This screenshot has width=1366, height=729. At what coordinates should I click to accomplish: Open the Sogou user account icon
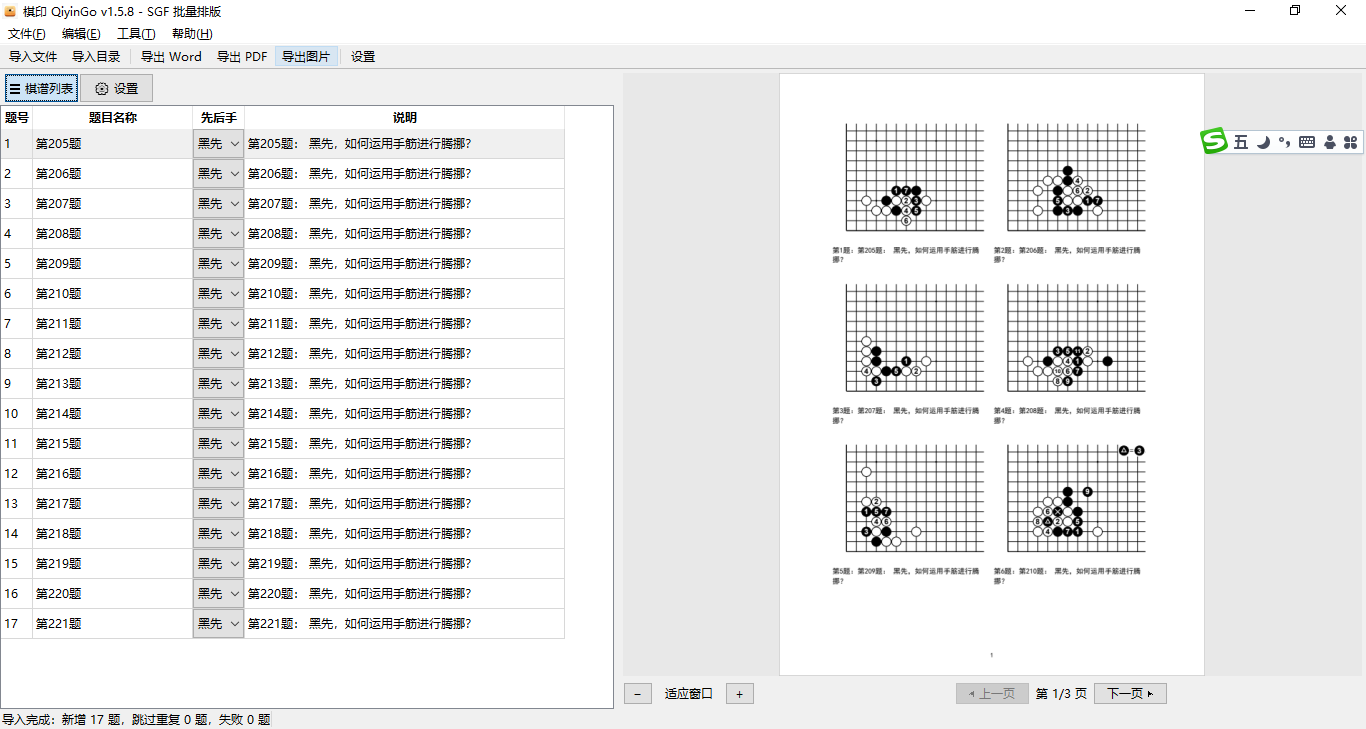[x=1330, y=142]
